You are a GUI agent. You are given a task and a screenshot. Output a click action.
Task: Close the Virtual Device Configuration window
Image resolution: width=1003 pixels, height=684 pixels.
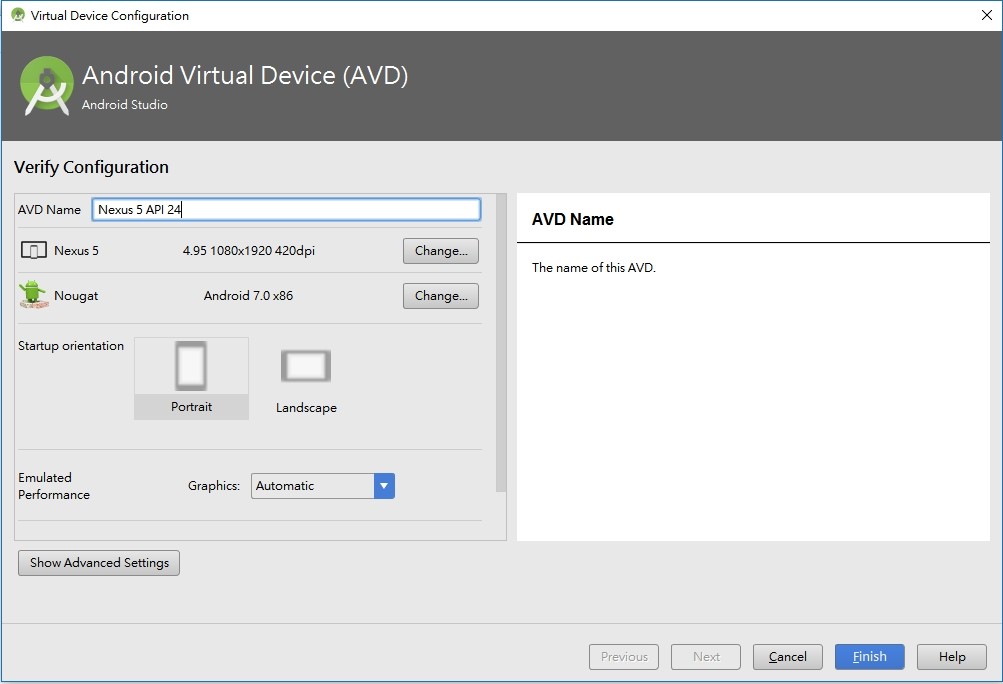point(987,15)
